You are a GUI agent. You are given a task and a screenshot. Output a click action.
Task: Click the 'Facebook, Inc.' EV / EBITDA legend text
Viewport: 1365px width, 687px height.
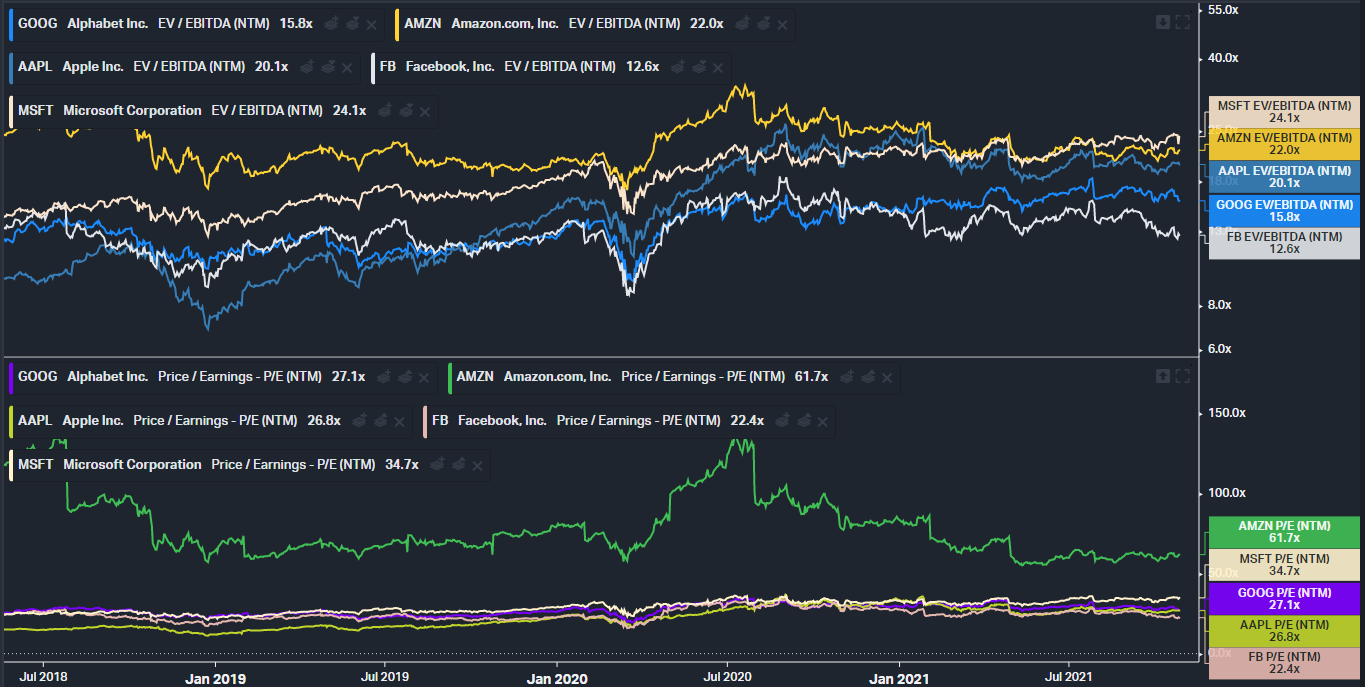[x=450, y=67]
